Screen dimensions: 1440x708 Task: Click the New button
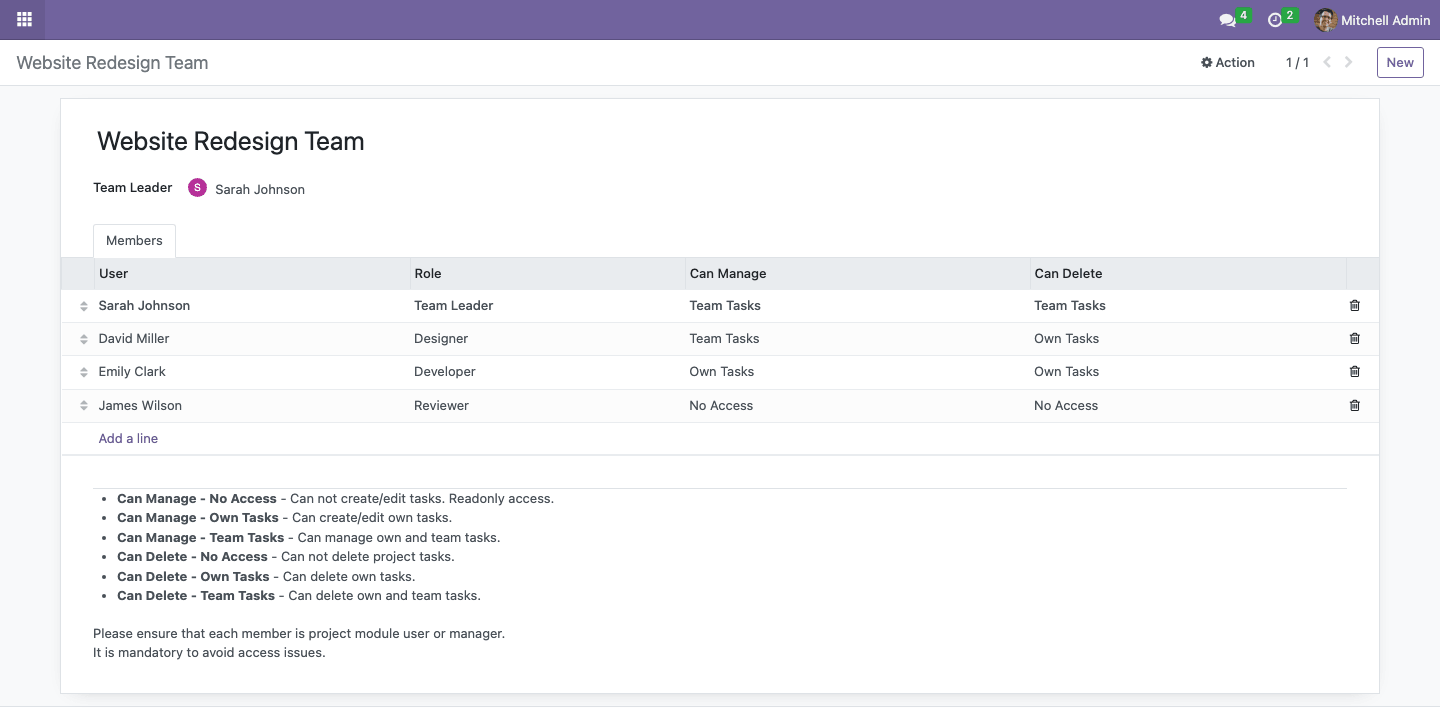(1400, 62)
